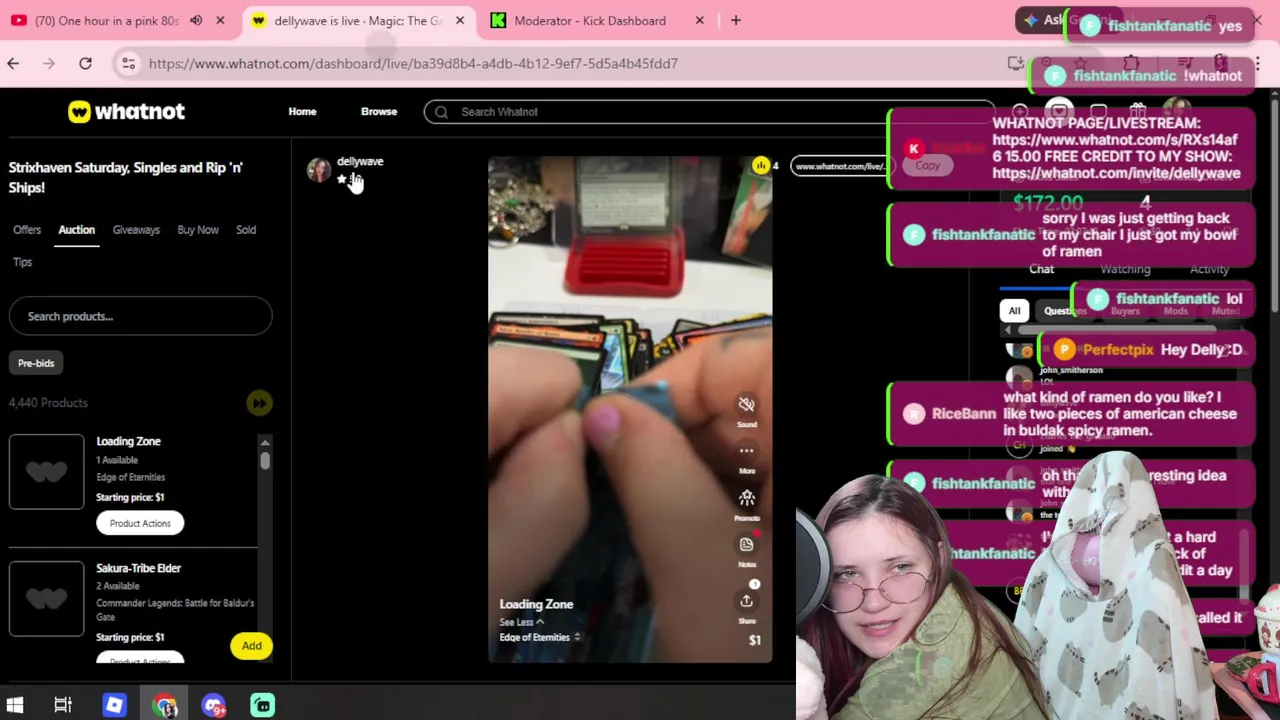The image size is (1280, 720).
Task: View site information icon beside the URL
Action: [128, 64]
